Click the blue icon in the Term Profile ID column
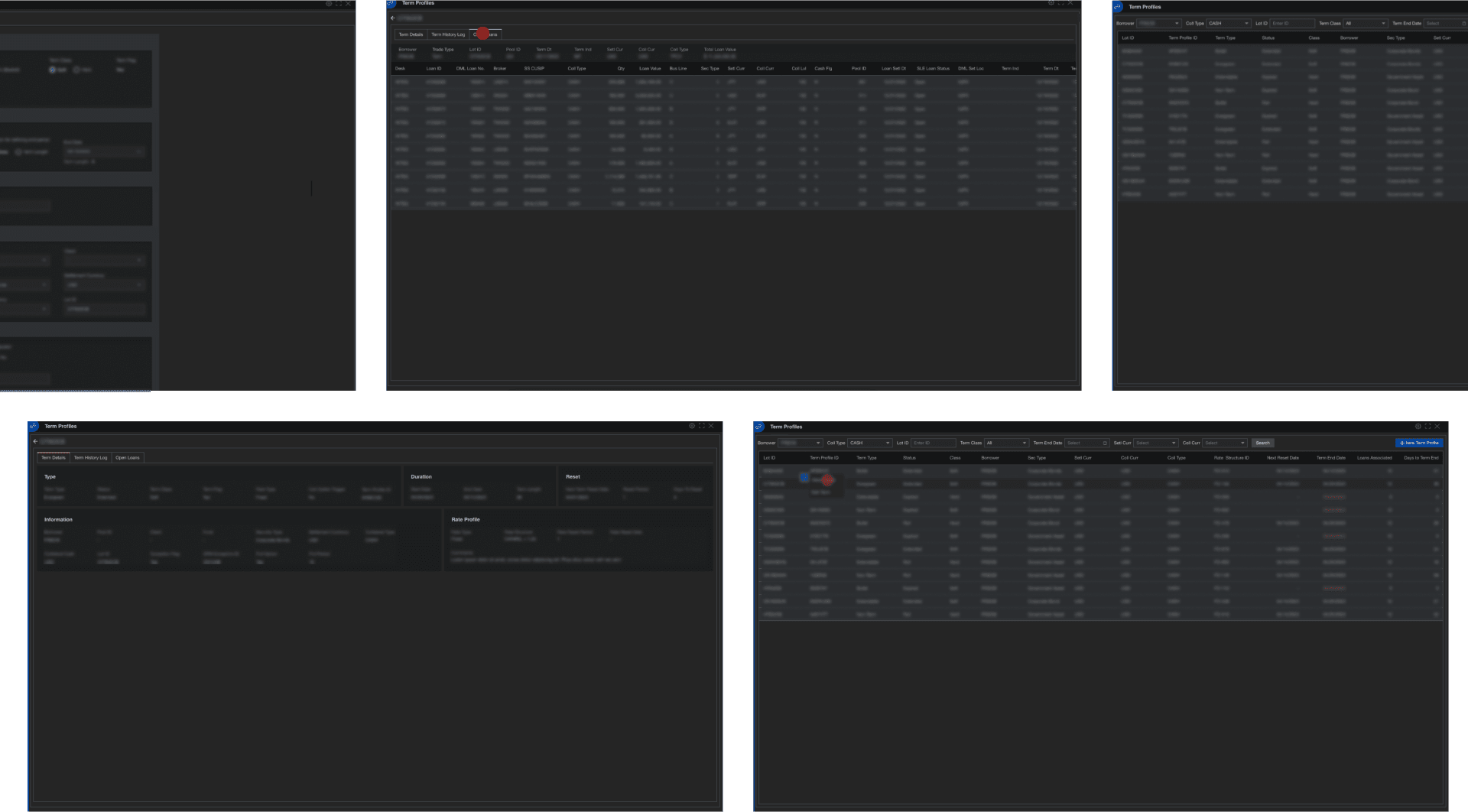Viewport: 1468px width, 812px height. (804, 477)
